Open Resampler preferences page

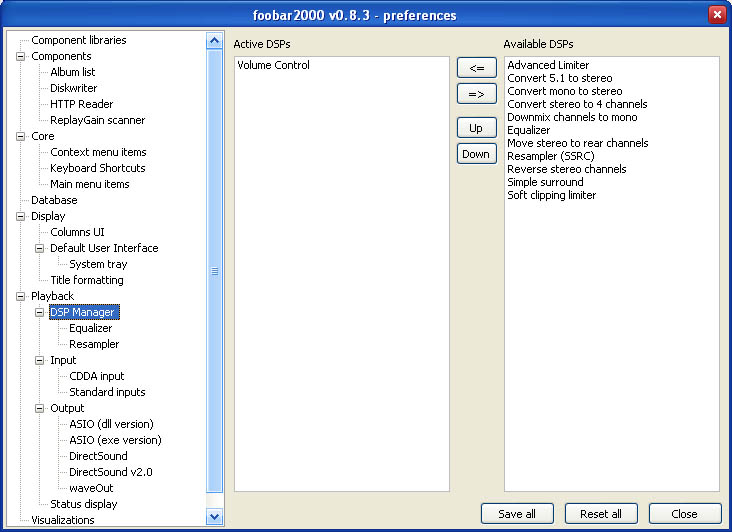tap(94, 344)
